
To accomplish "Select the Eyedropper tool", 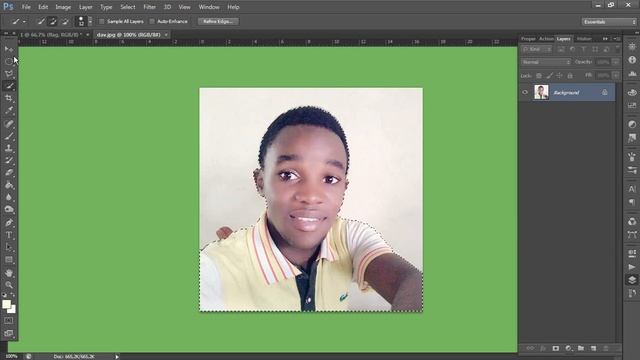I will point(9,111).
